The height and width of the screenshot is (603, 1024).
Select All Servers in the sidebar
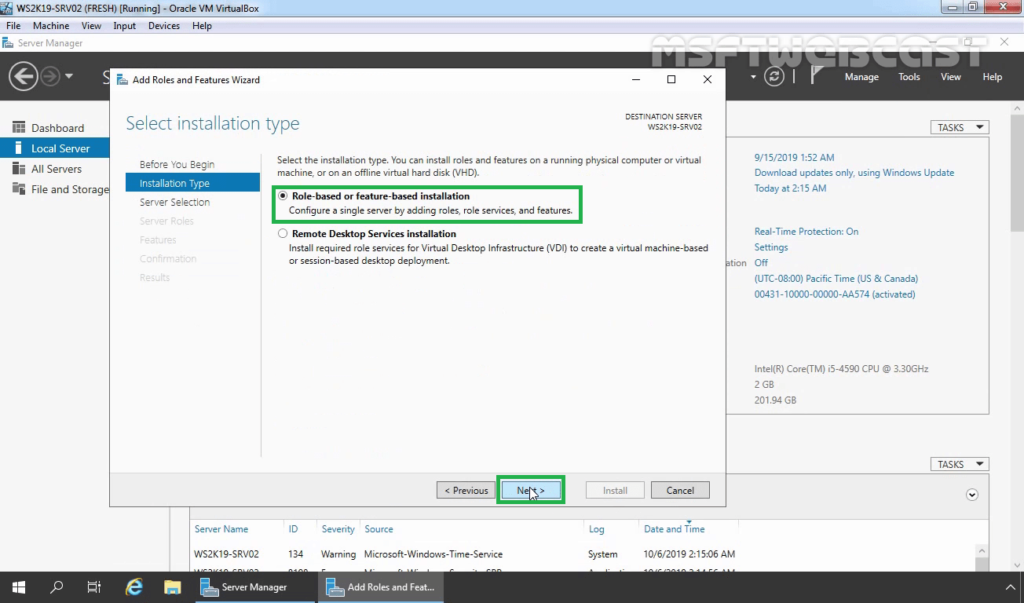[56, 169]
